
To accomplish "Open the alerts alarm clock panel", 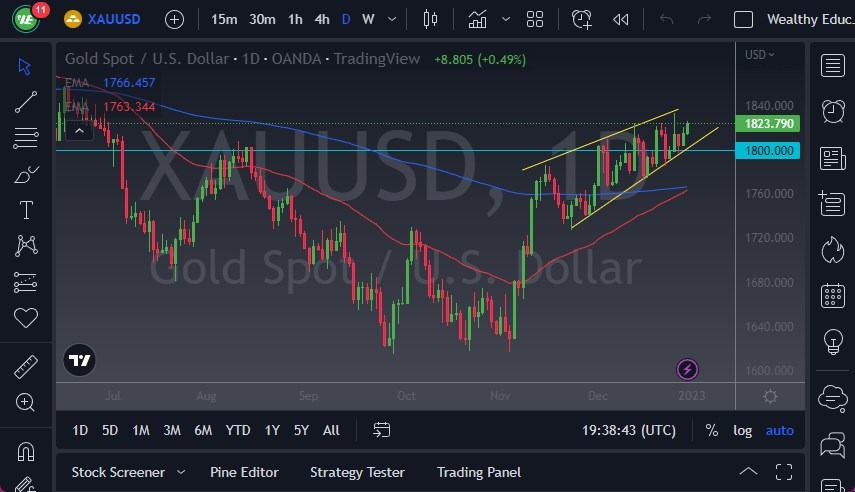I will coord(831,110).
